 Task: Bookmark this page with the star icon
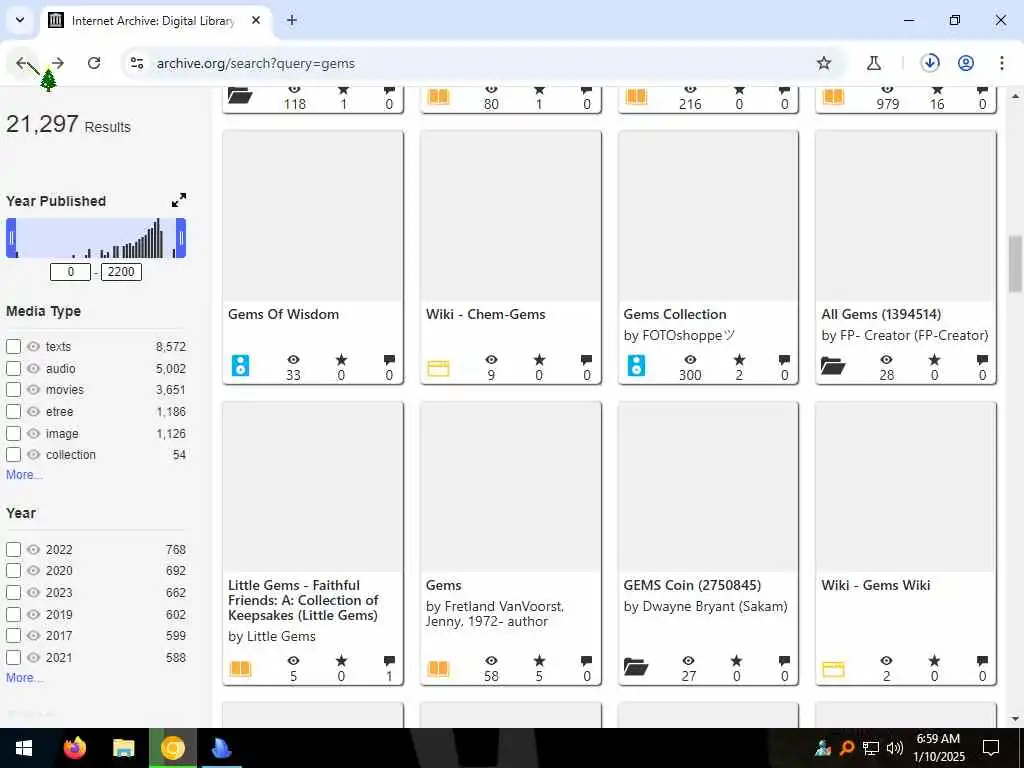824,63
